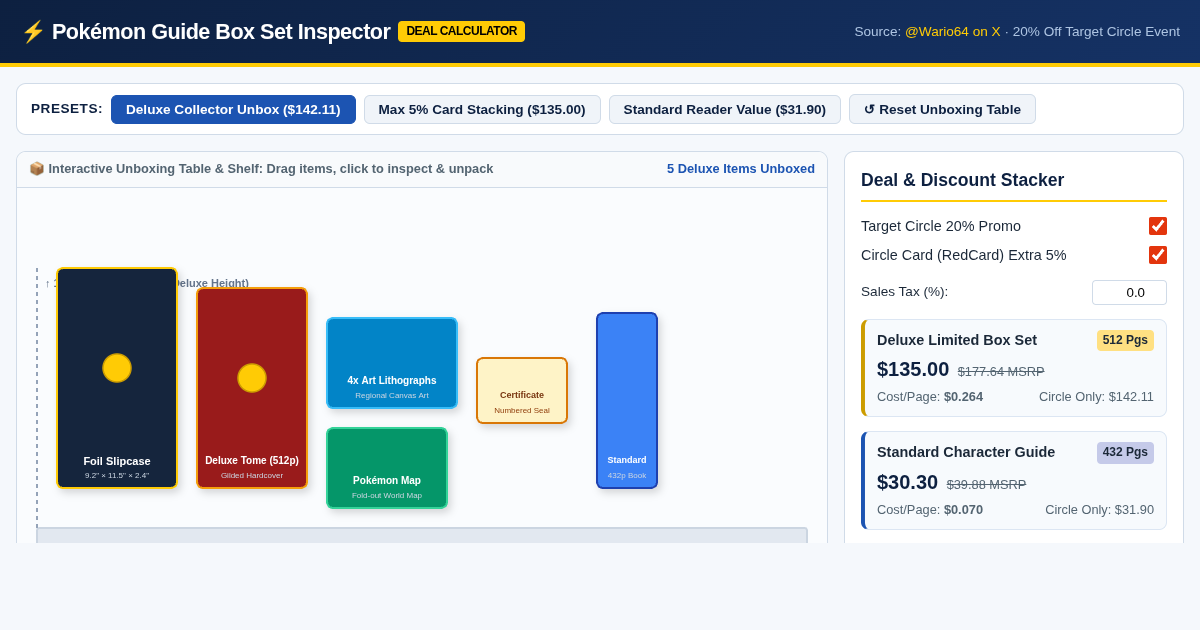1200x630 pixels.
Task: Click the Cost/Page: $0.070 value
Action: [930, 509]
